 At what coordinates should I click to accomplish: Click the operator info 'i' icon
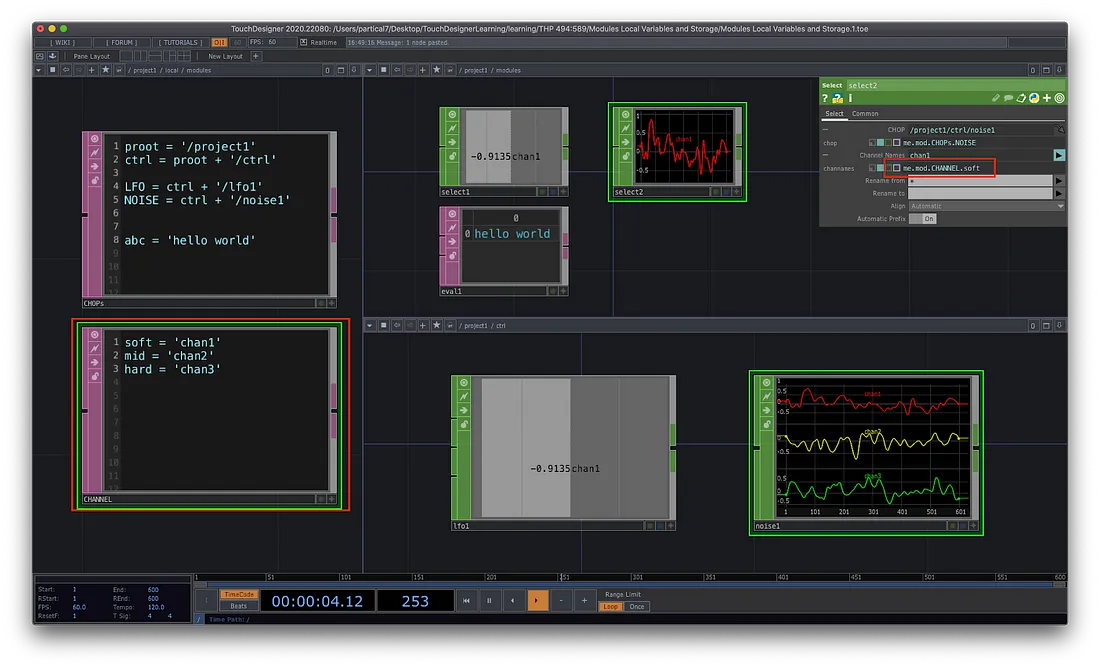tap(850, 98)
